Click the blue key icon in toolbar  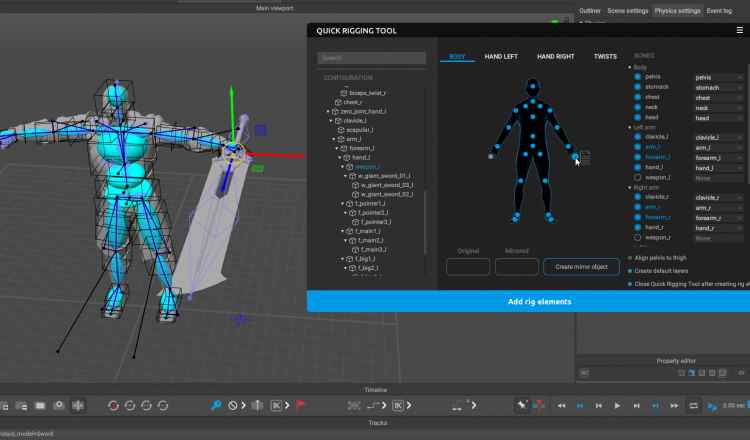215,406
